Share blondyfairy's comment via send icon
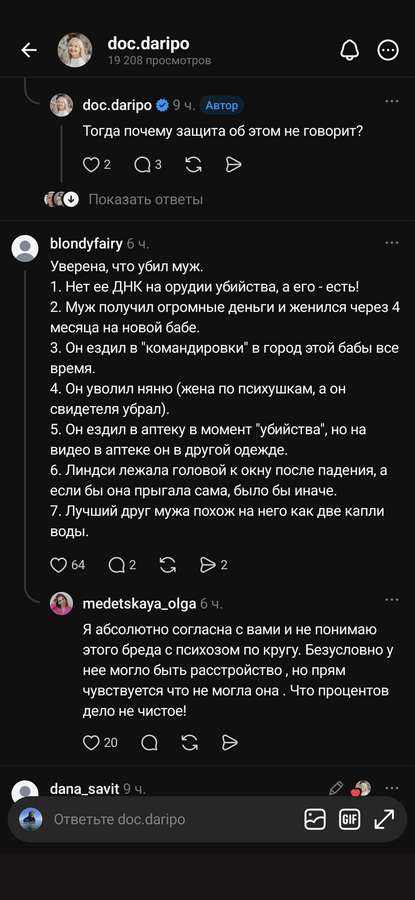 point(207,565)
